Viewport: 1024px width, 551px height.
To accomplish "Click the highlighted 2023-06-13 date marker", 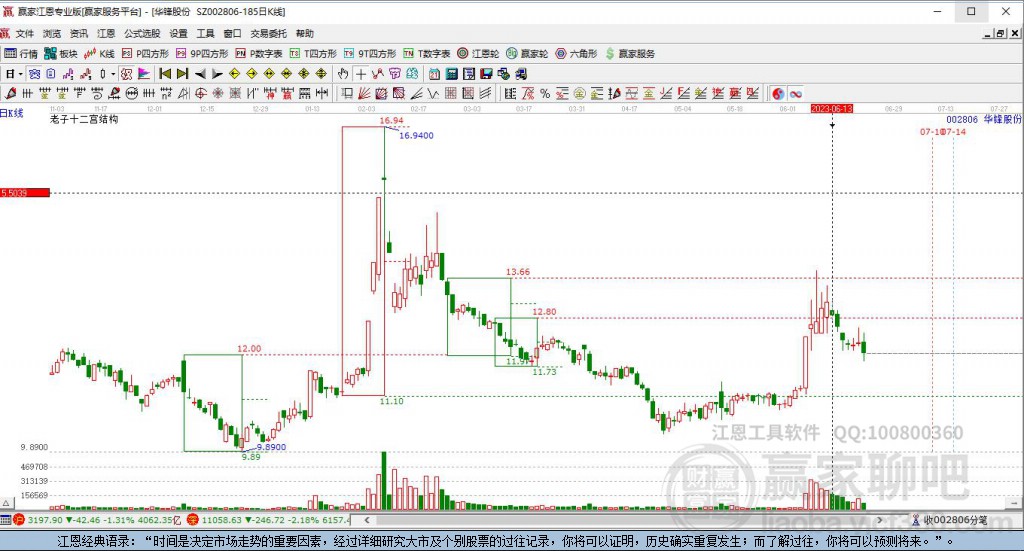I will click(831, 108).
